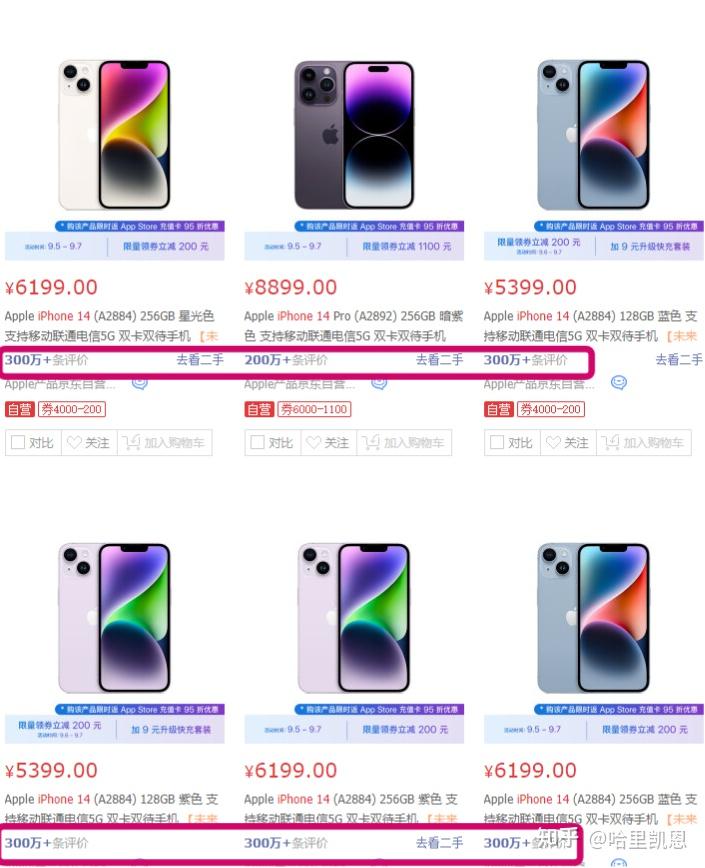
Task: Open title of 256GB purple iPhone 14
Action: pos(351,809)
